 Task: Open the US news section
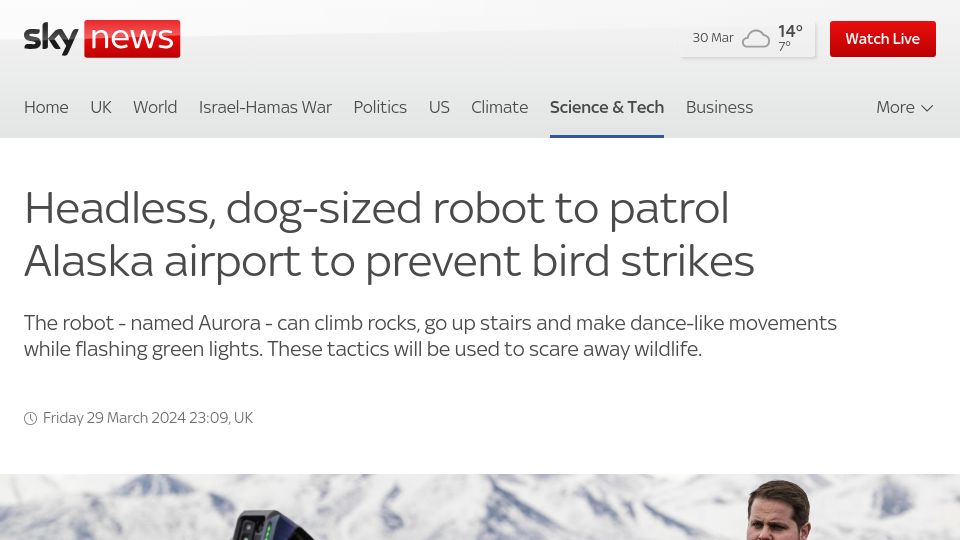click(x=439, y=107)
